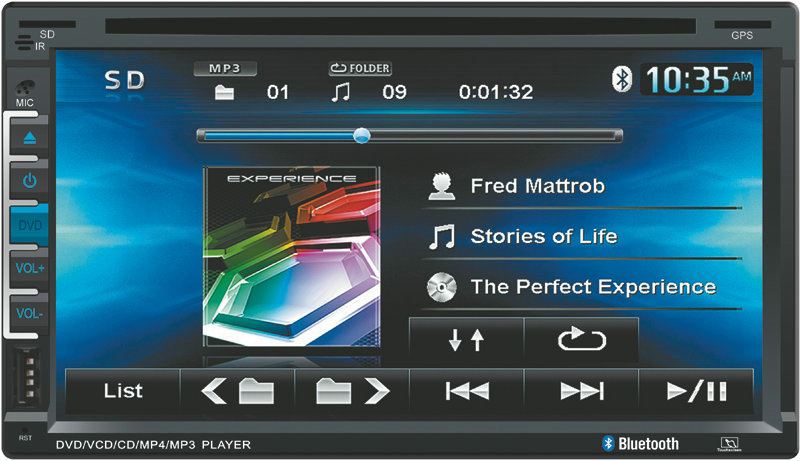Image resolution: width=800 pixels, height=461 pixels.
Task: Skip to the previous track
Action: (x=466, y=391)
